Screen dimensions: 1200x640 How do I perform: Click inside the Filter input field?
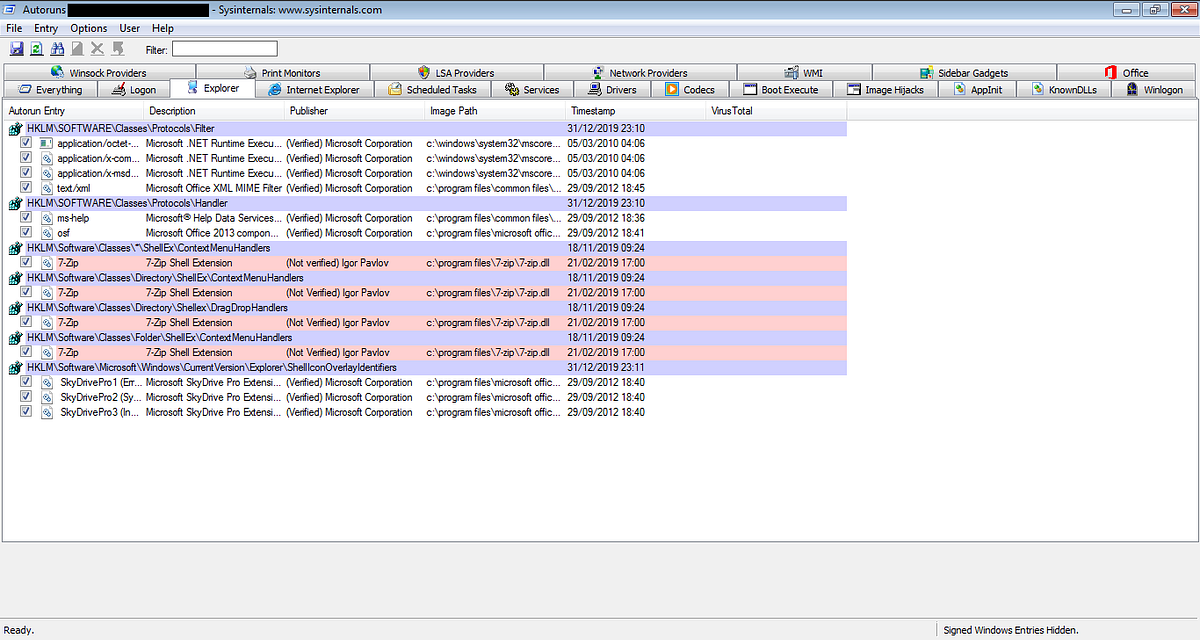[224, 48]
